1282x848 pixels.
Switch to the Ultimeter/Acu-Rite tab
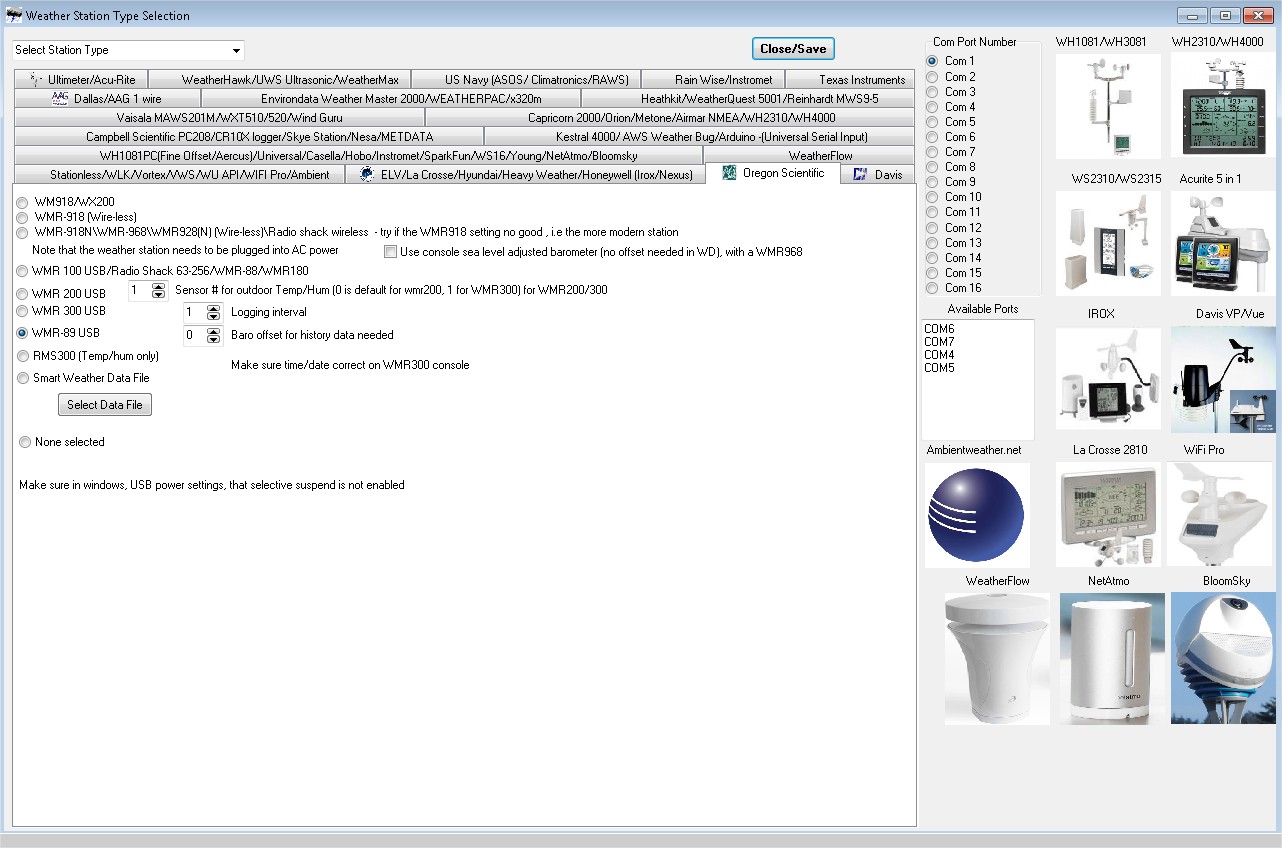(81, 80)
